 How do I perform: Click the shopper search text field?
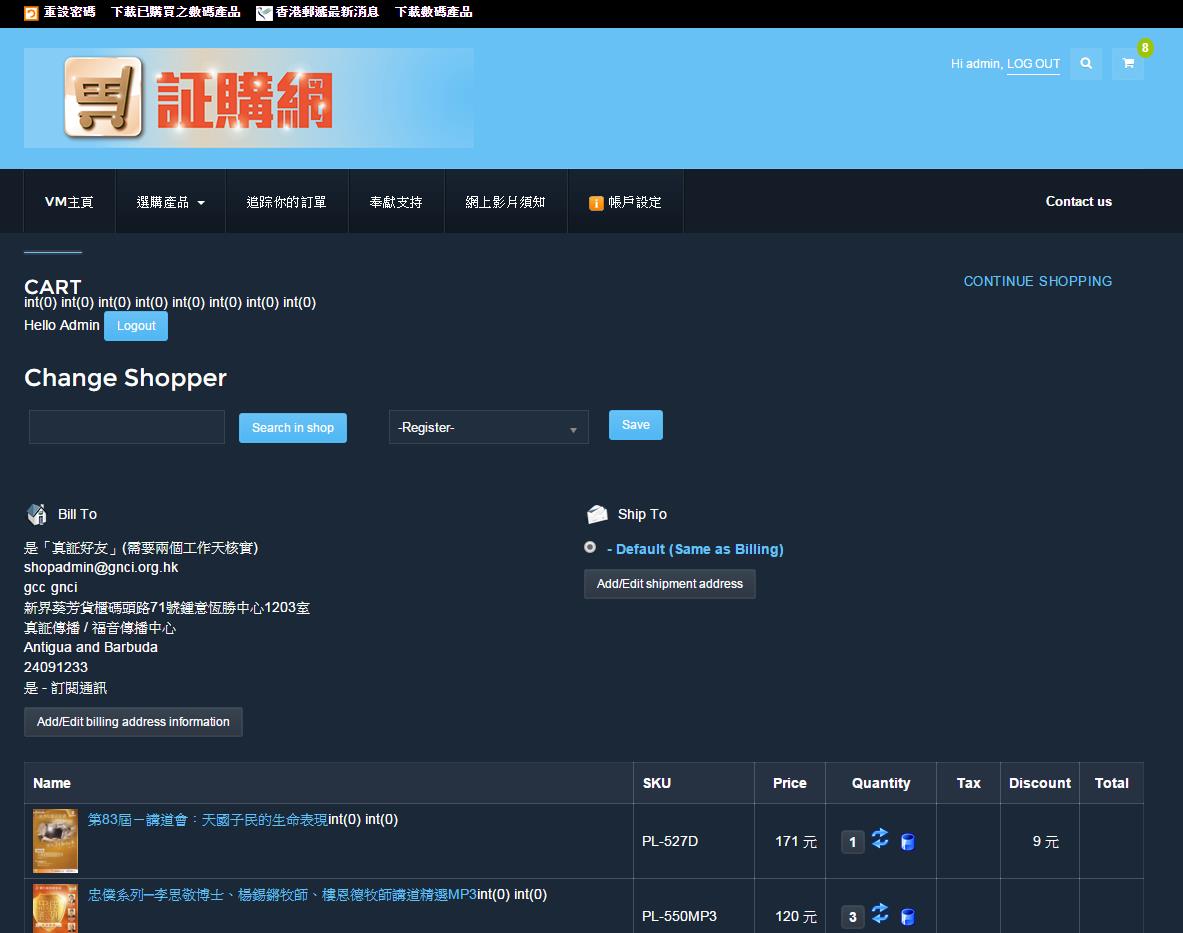point(127,427)
